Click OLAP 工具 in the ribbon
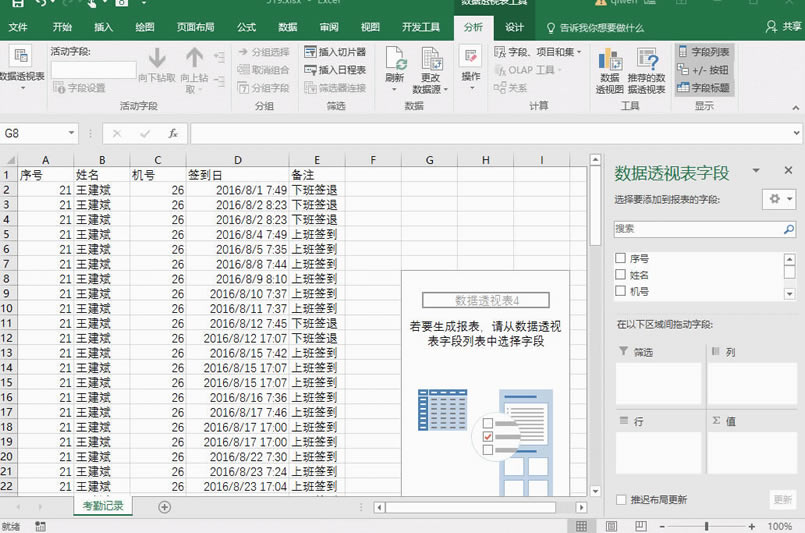 click(x=528, y=70)
